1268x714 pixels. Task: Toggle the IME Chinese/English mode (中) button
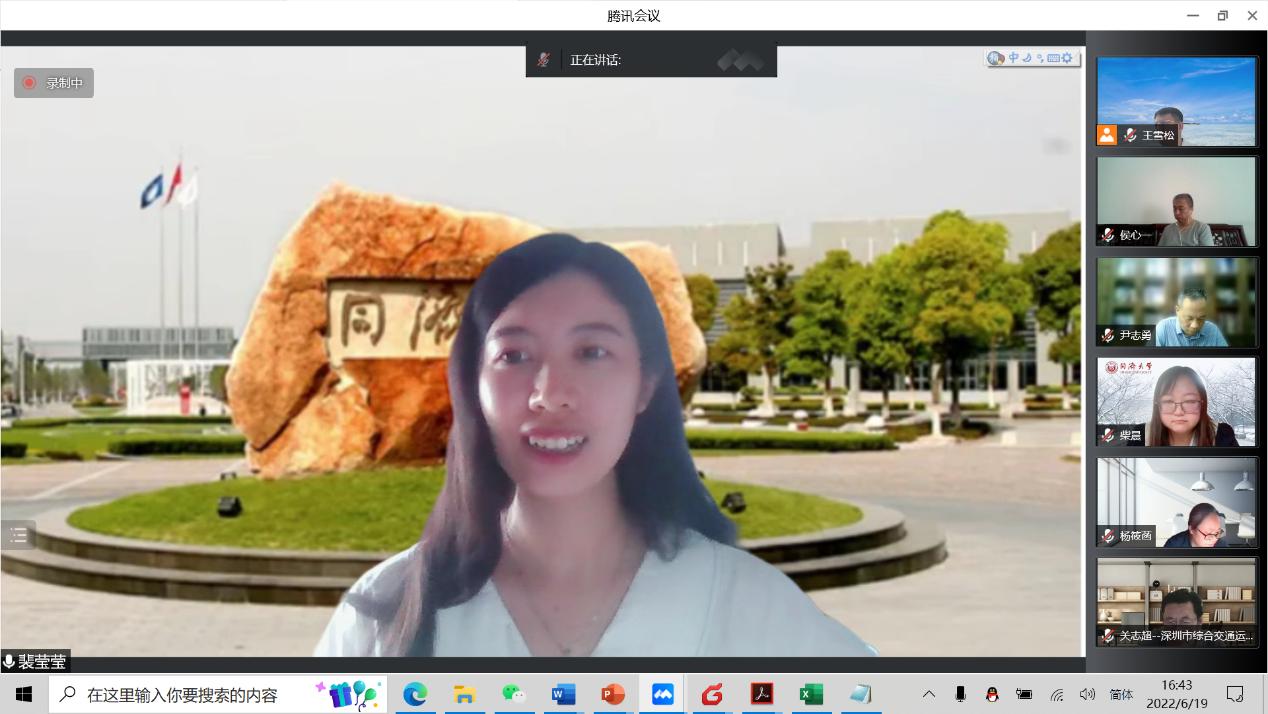[1013, 58]
